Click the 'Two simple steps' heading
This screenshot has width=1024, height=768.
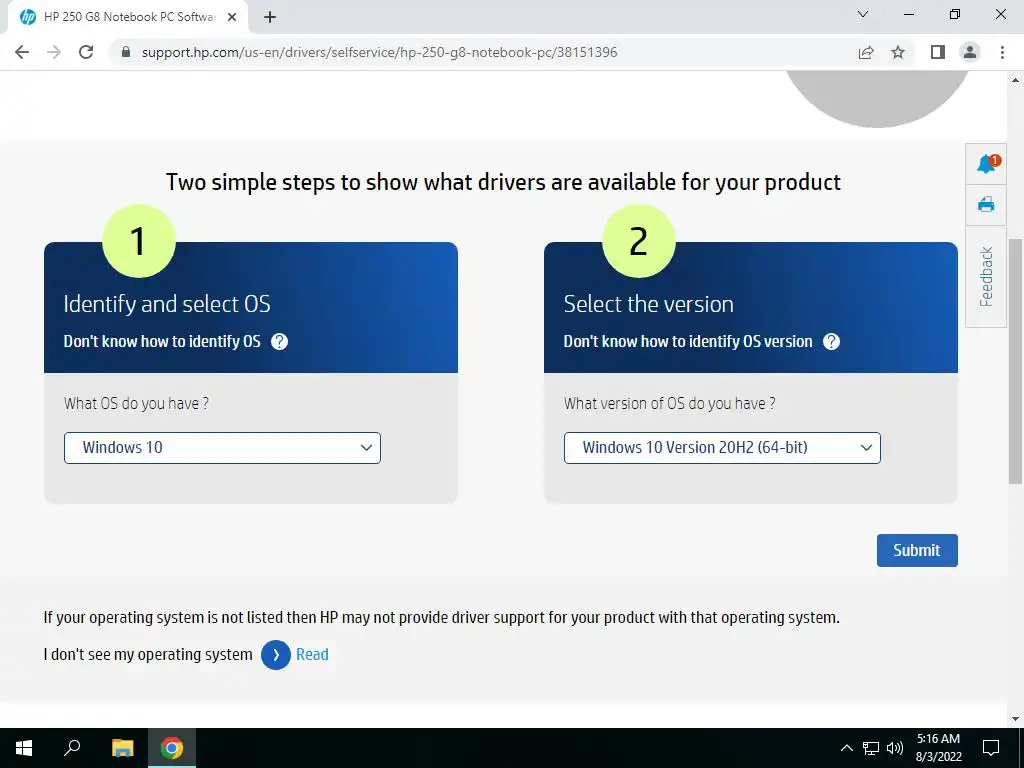pos(504,182)
